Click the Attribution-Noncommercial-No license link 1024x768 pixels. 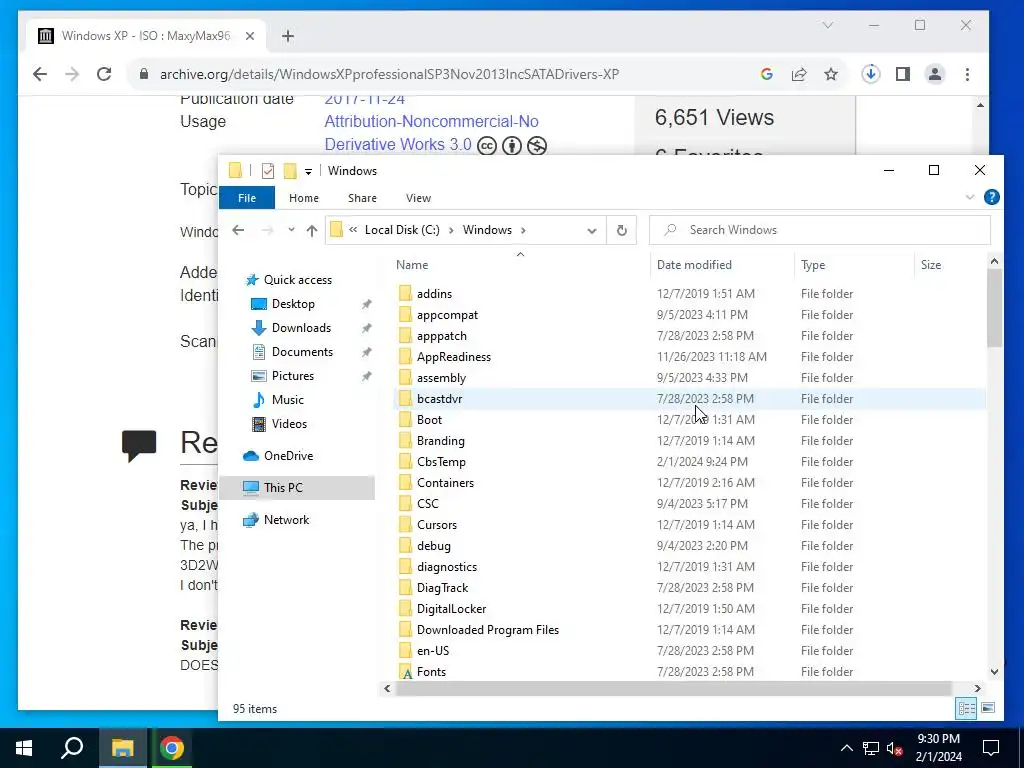[x=431, y=121]
